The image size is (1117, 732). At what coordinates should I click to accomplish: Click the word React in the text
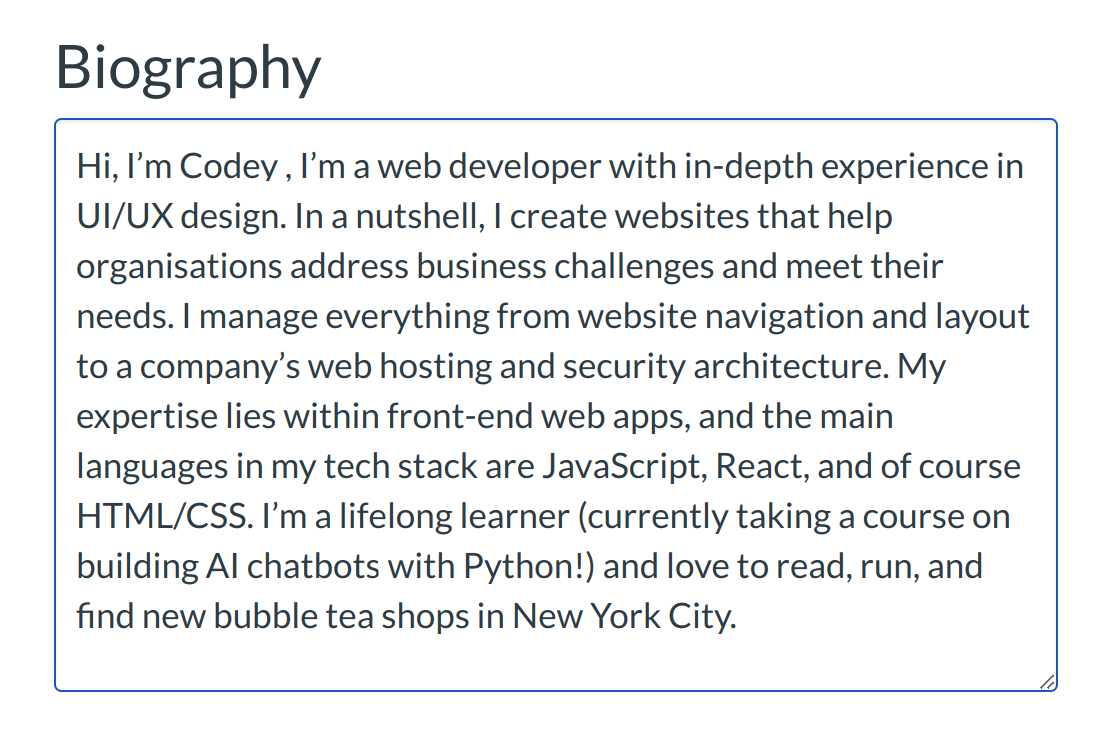pos(762,467)
